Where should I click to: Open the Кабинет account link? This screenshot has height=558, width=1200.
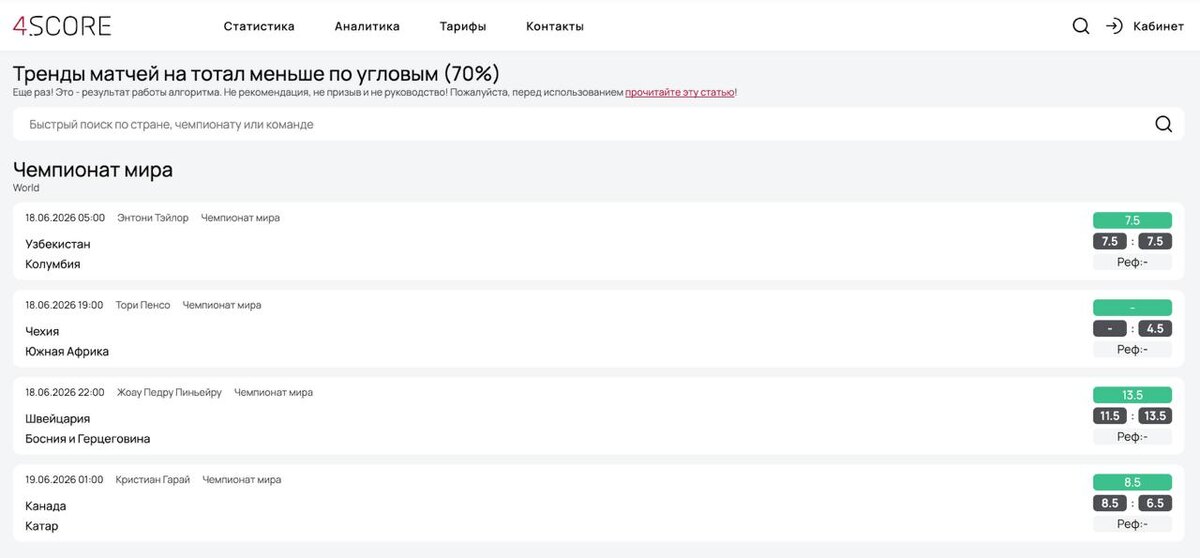[1158, 26]
